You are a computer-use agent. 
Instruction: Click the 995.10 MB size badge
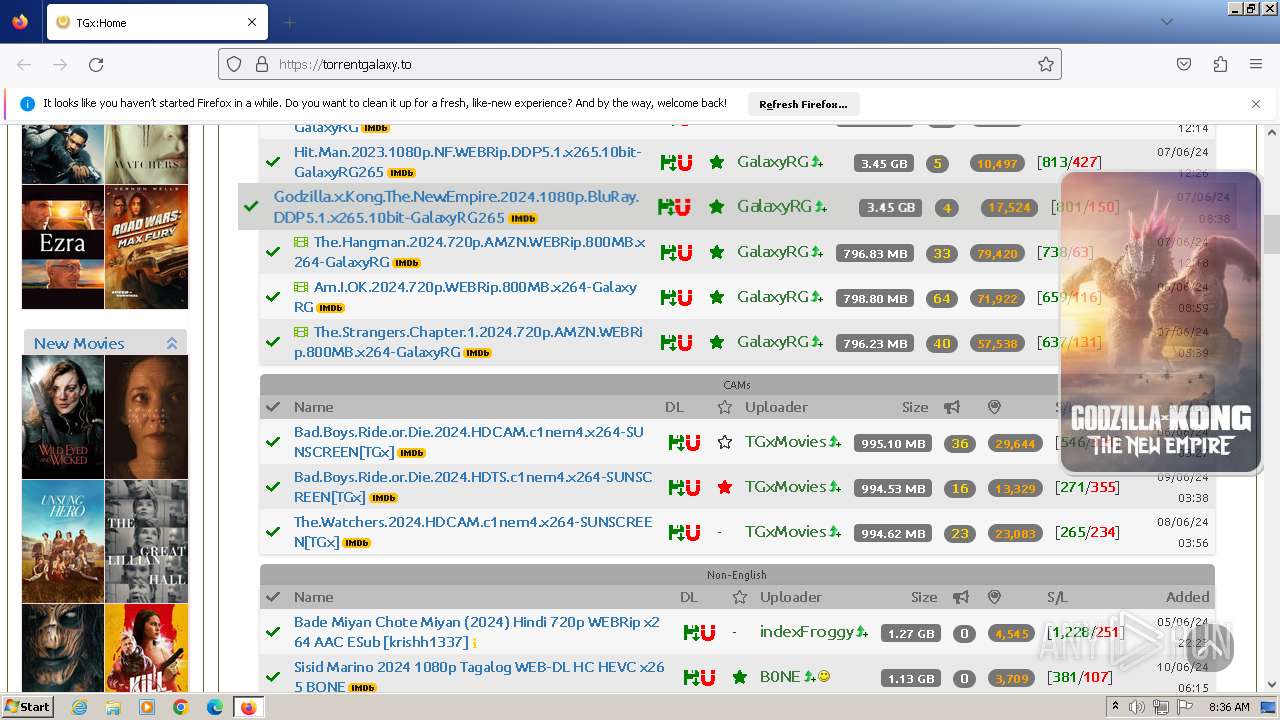pyautogui.click(x=893, y=444)
